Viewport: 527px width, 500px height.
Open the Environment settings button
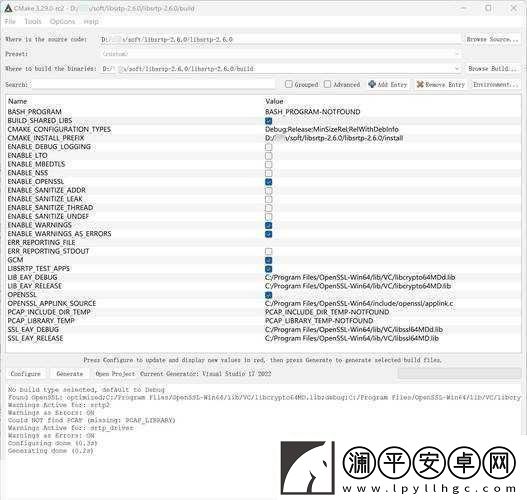click(496, 84)
